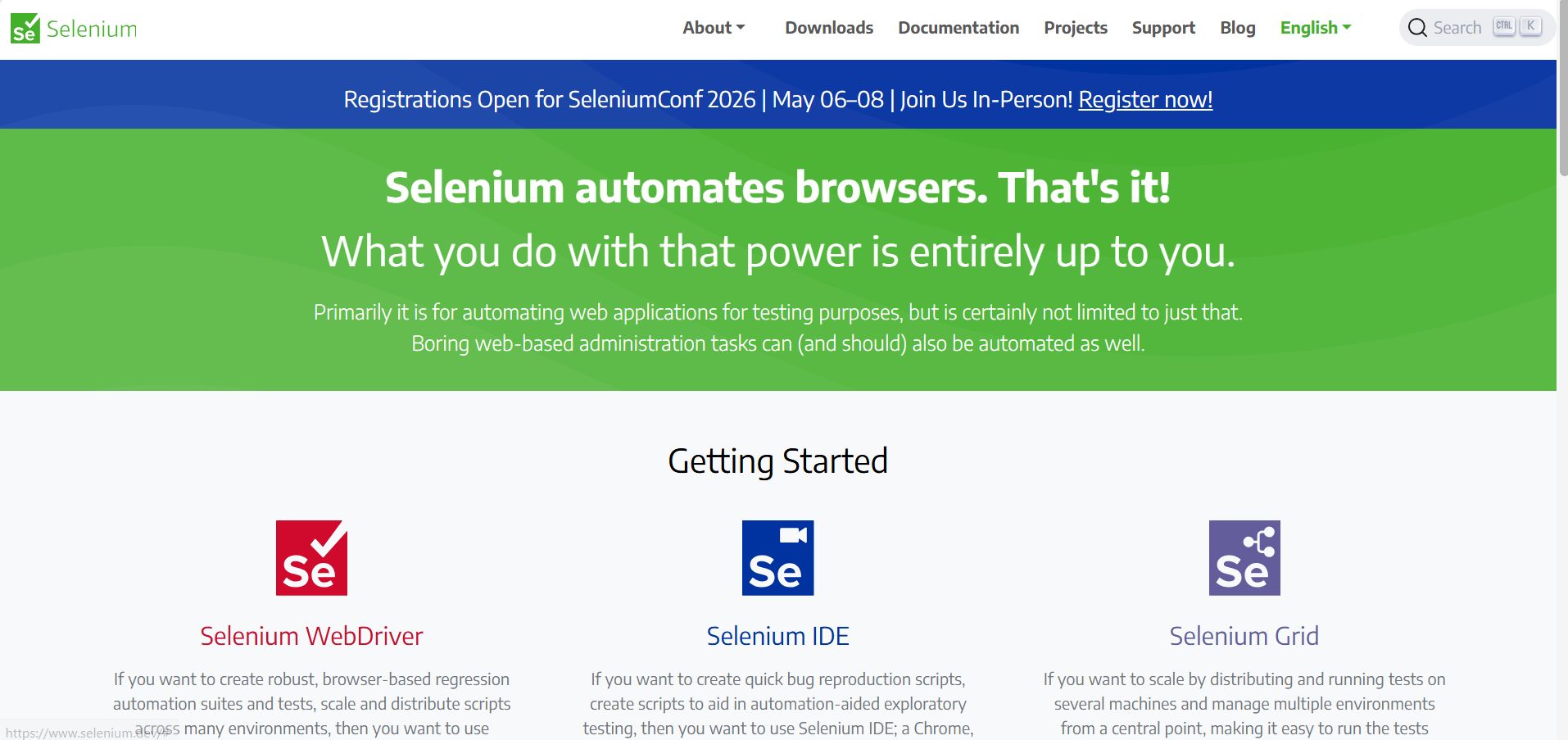This screenshot has width=1568, height=740.
Task: Open the Selenium Grid link
Action: click(1244, 635)
